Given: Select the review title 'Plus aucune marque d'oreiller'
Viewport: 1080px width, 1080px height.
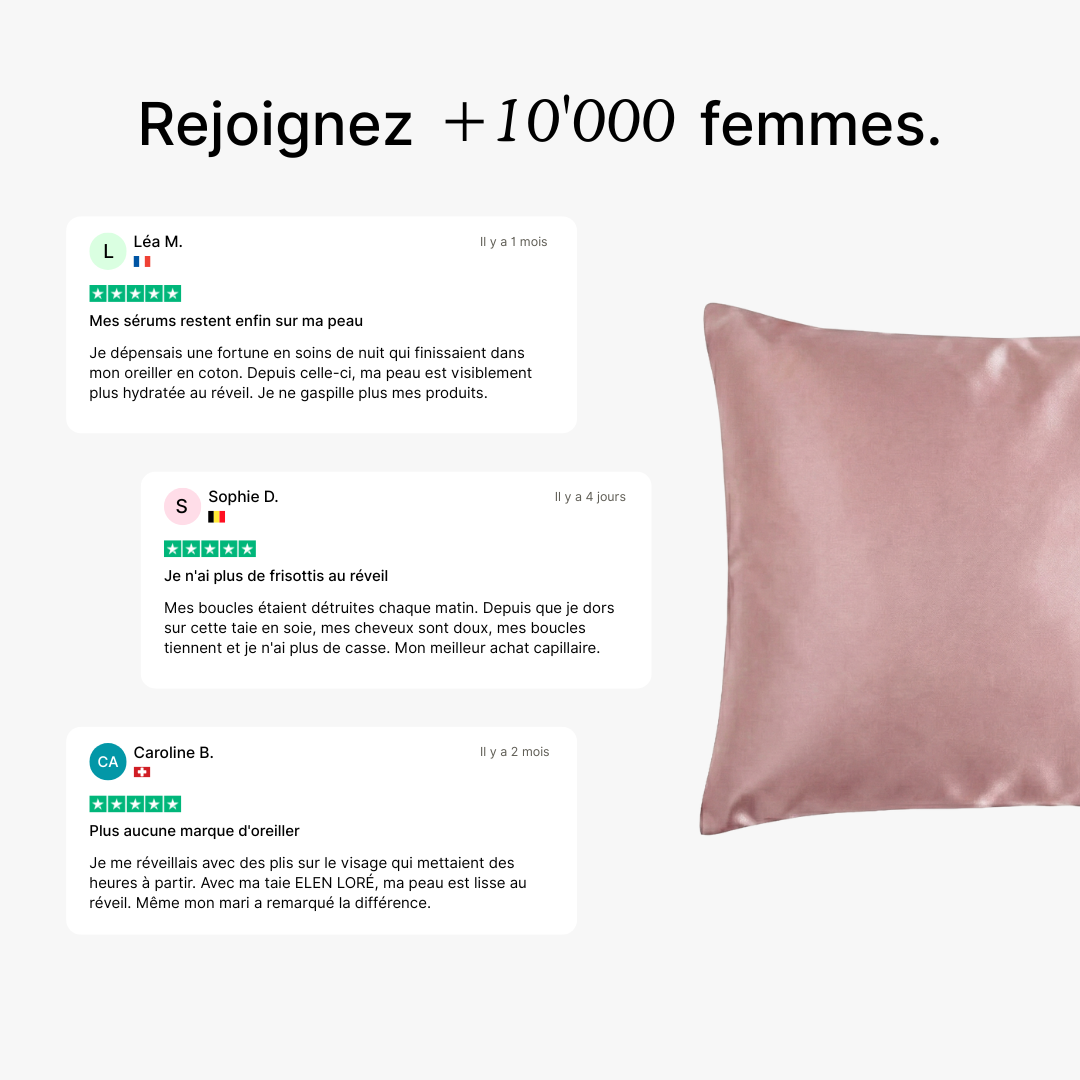Looking at the screenshot, I should click(194, 831).
